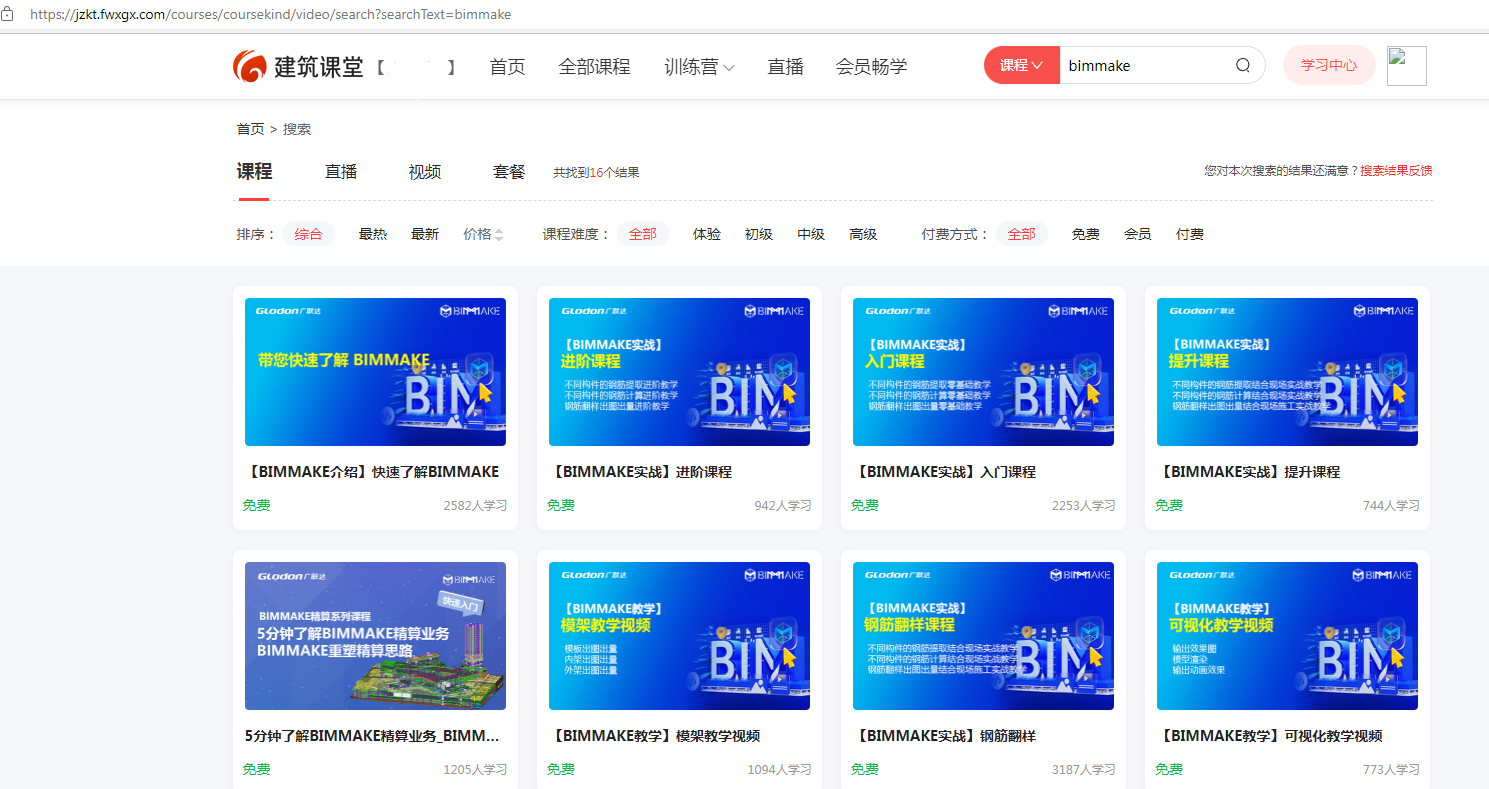The height and width of the screenshot is (789, 1489).
Task: Select the 课程 results tab
Action: [x=254, y=171]
